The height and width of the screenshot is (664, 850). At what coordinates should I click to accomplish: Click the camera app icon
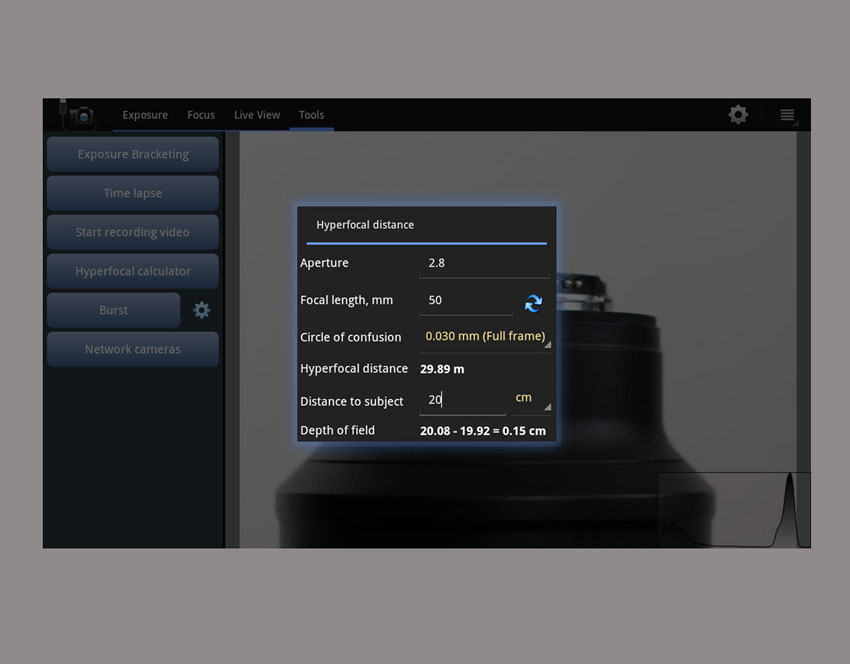tap(80, 116)
